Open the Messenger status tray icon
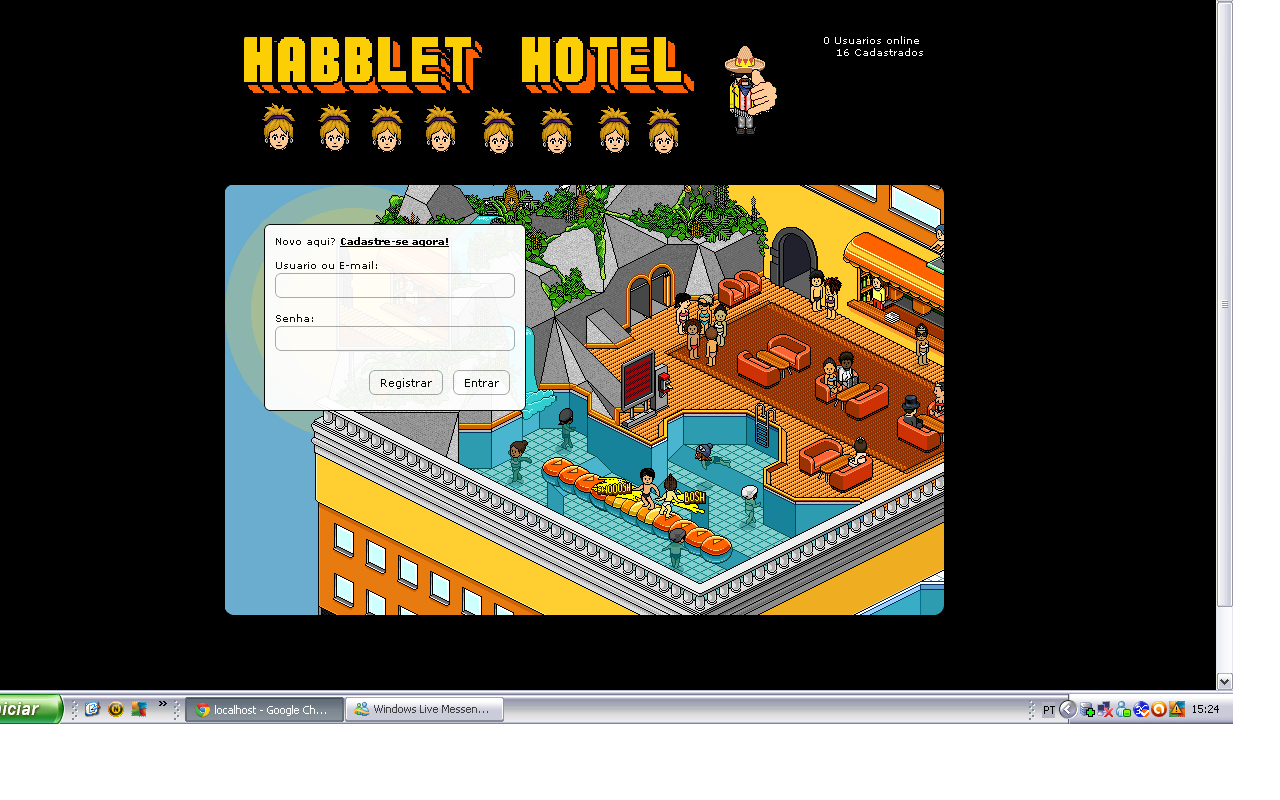The width and height of the screenshot is (1280, 800). (1124, 710)
